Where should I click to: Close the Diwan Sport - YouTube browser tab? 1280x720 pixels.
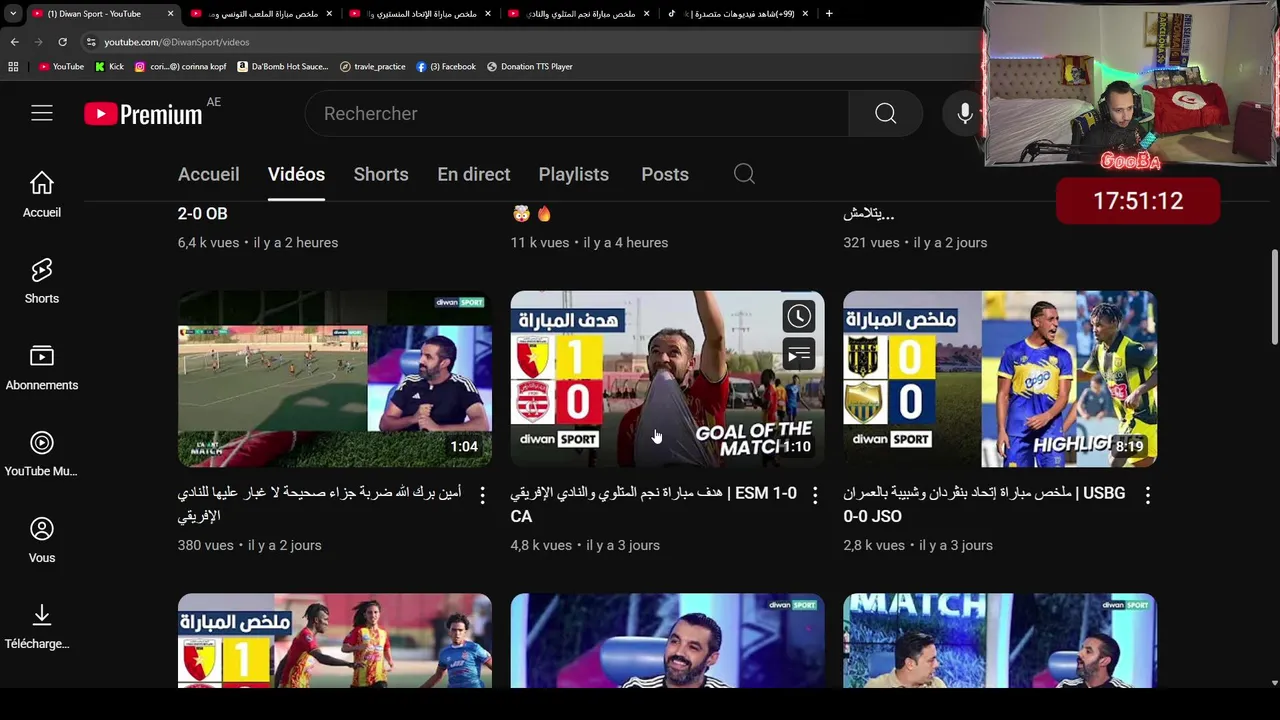click(x=170, y=14)
